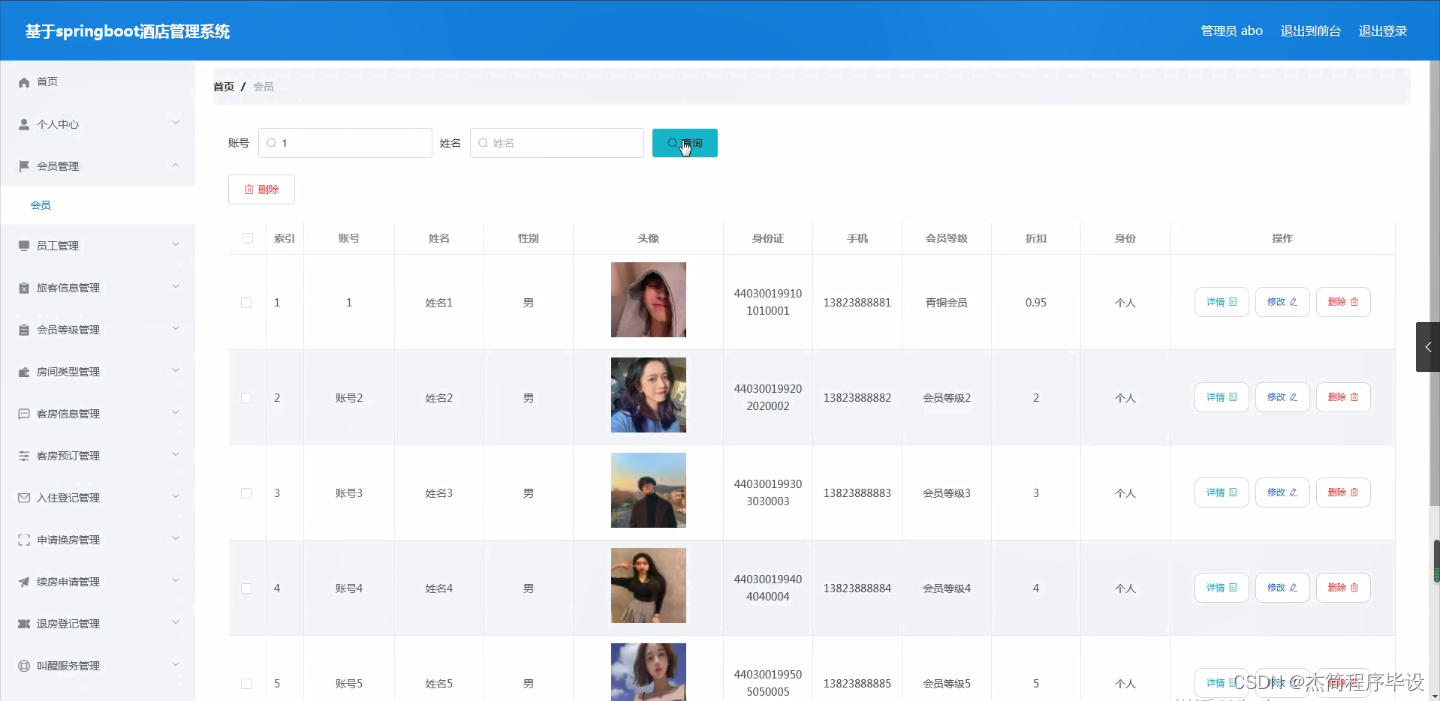Click 管理员 abo in the top bar

click(1231, 30)
